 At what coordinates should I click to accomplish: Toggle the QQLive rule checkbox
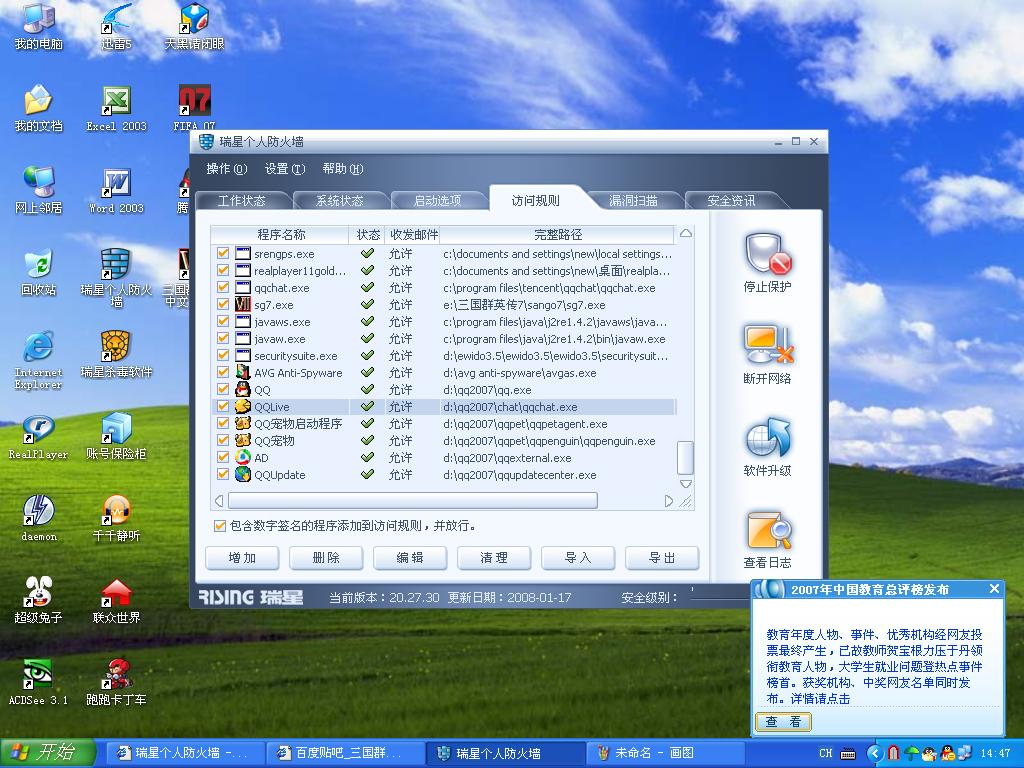click(x=223, y=406)
